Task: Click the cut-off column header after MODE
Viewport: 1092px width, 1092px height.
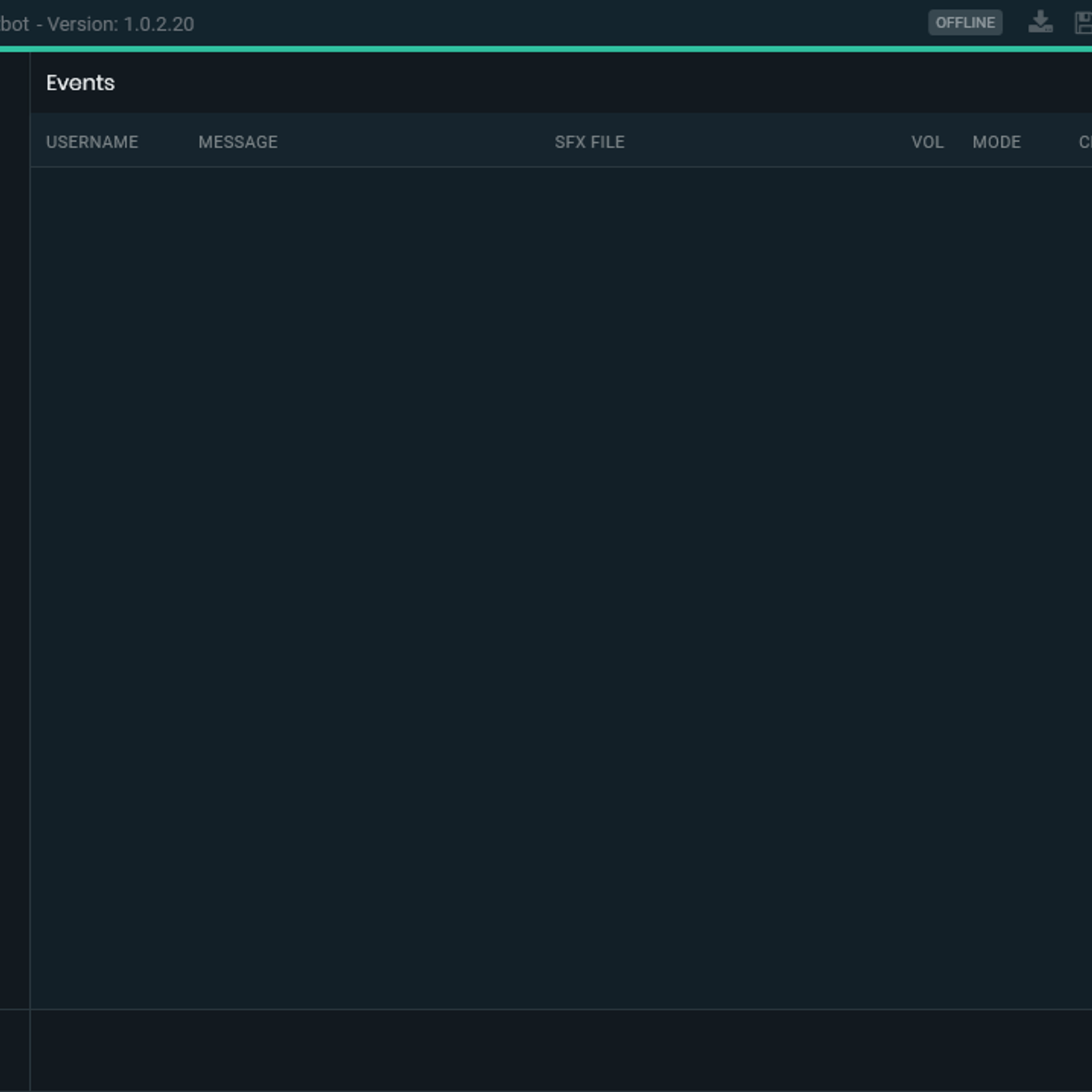Action: (x=1084, y=142)
